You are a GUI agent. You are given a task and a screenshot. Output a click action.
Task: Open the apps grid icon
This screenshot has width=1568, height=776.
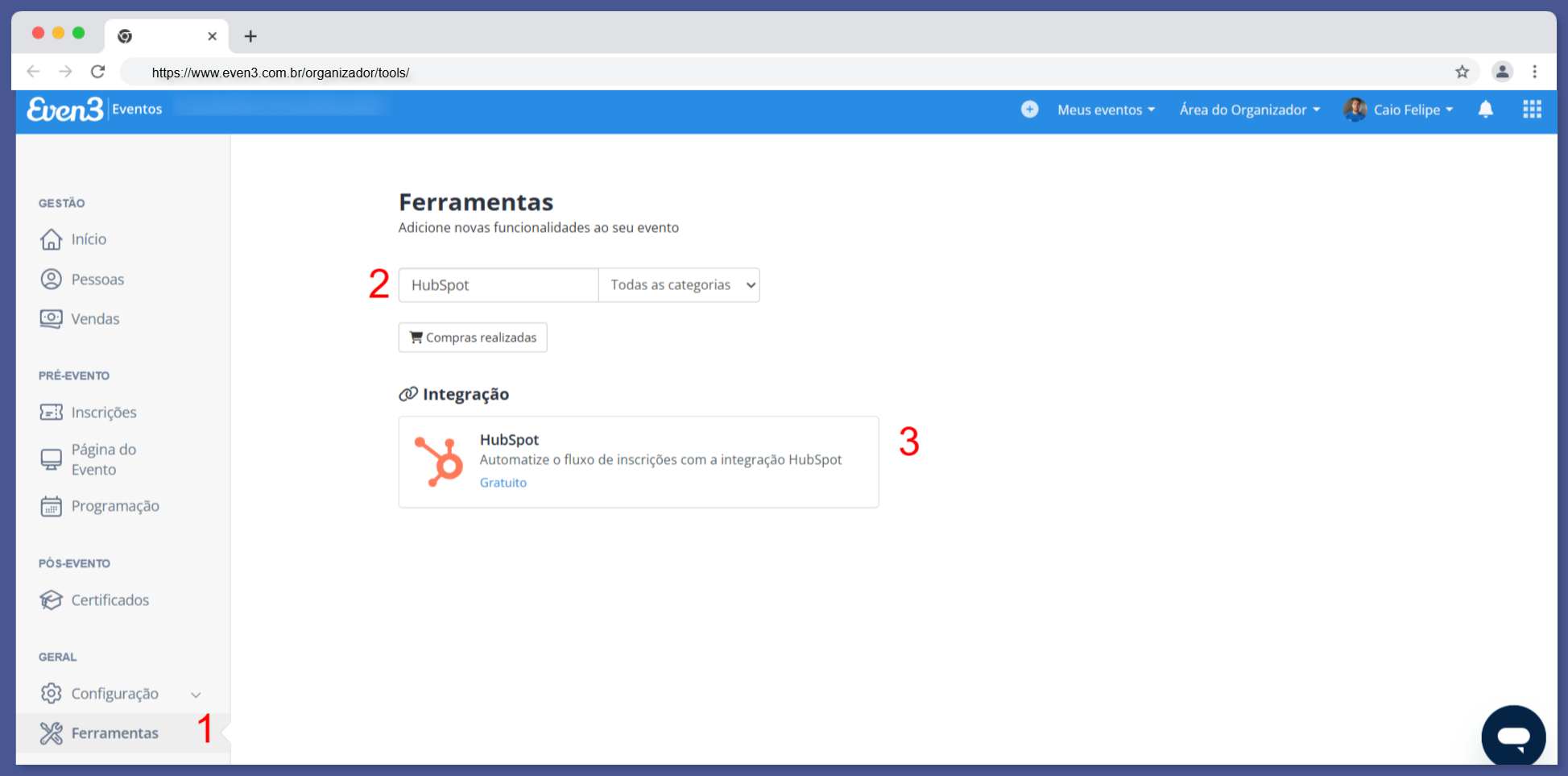[x=1532, y=110]
